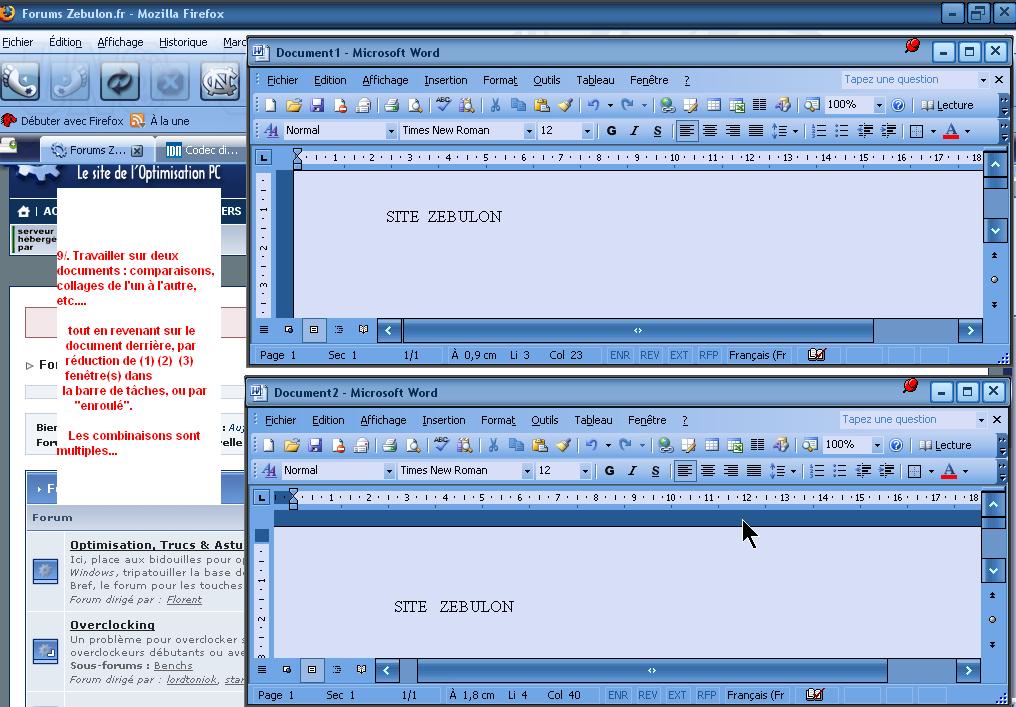The image size is (1016, 707).
Task: Click Firefox reload button
Action: 120,82
